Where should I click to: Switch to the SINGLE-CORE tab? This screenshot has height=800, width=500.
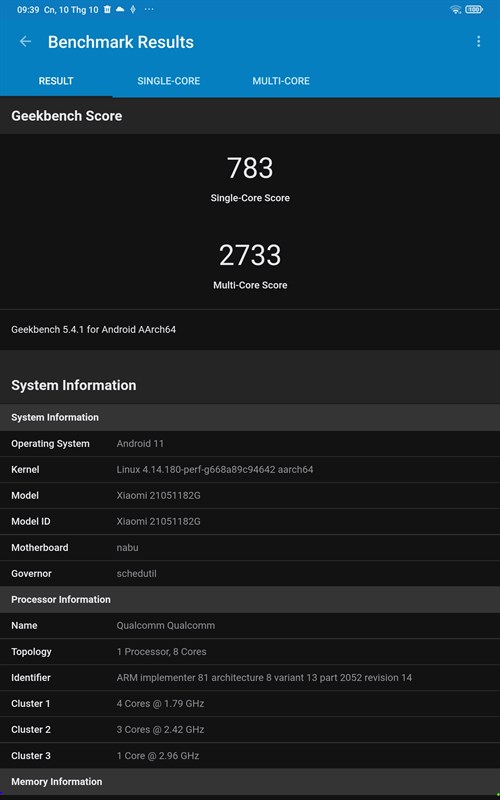[x=168, y=81]
